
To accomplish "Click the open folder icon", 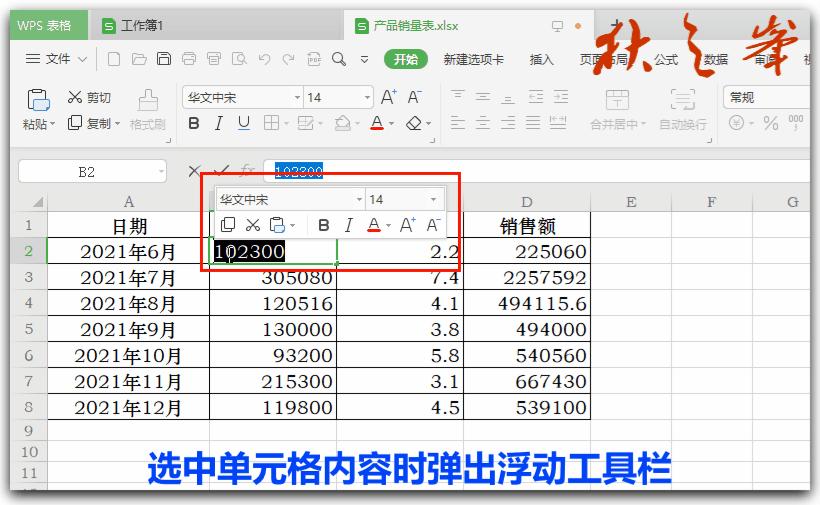I will point(139,59).
